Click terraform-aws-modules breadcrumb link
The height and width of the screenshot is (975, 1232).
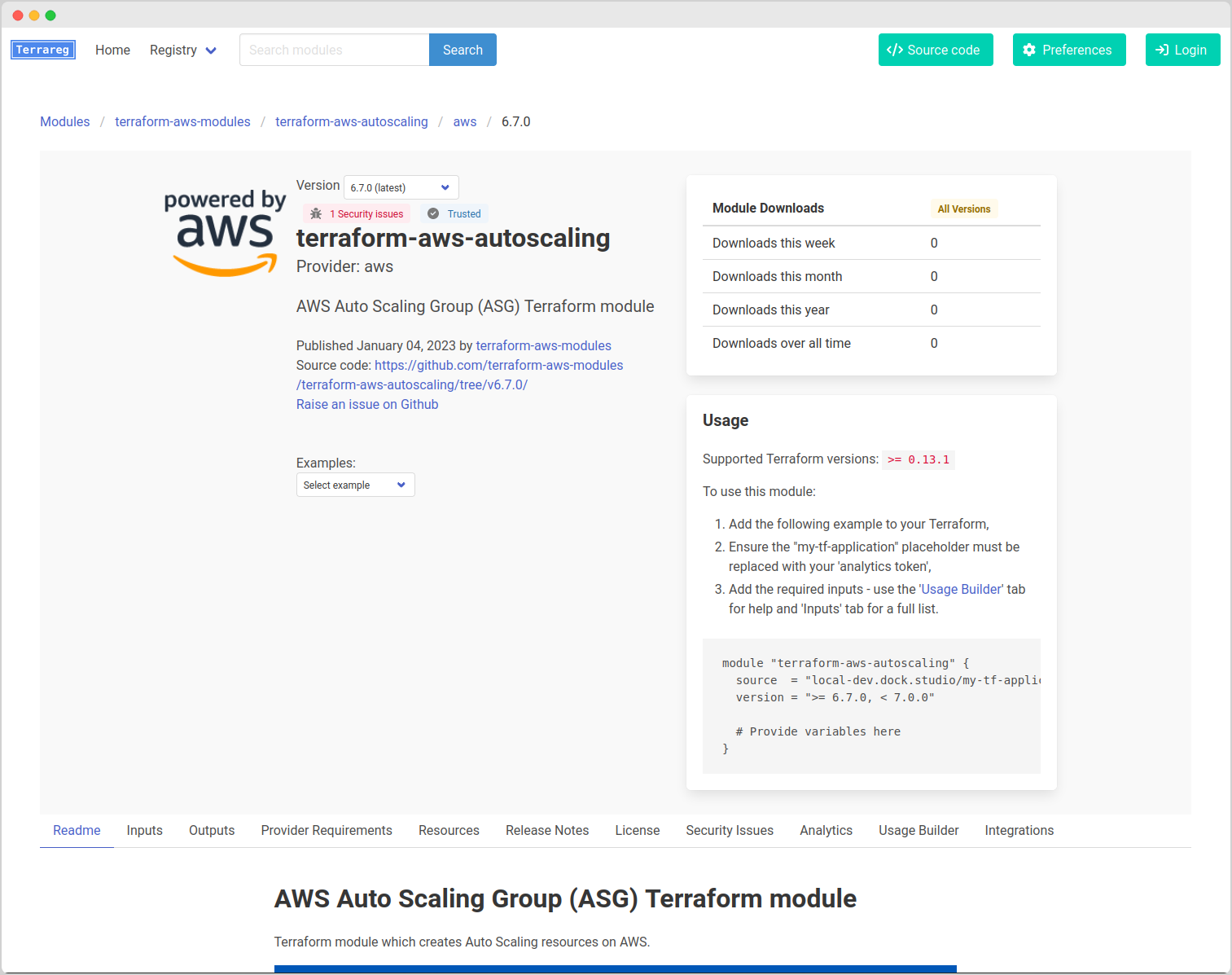182,121
